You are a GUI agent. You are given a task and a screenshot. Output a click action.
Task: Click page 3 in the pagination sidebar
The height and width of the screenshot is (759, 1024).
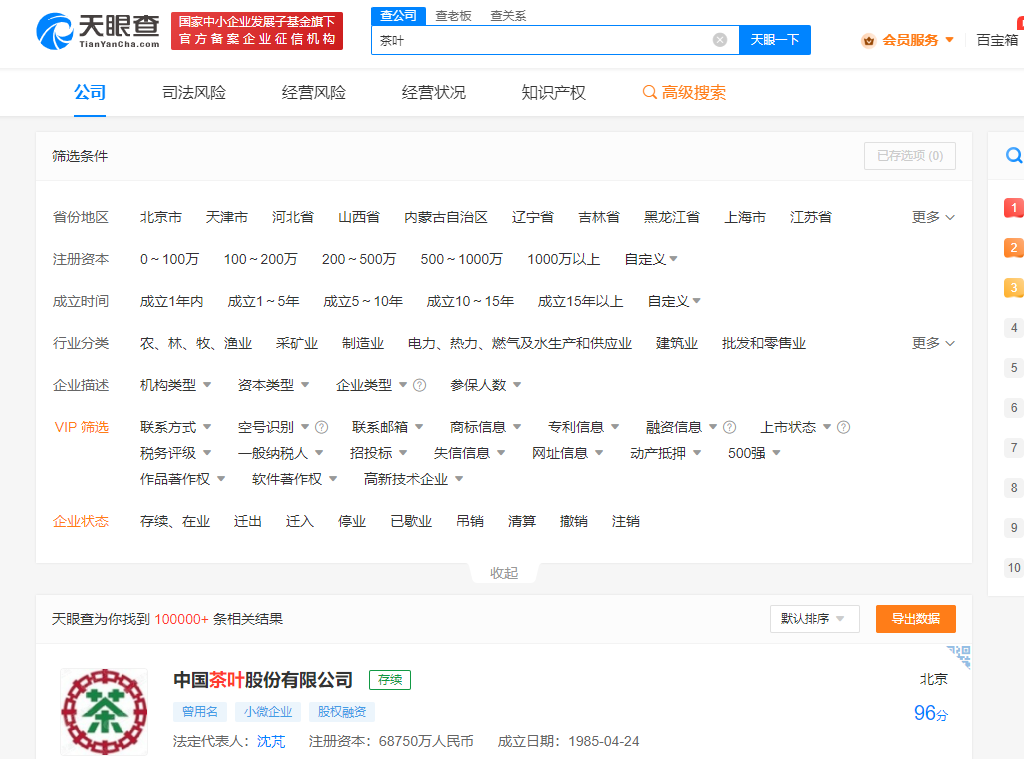coord(1014,287)
